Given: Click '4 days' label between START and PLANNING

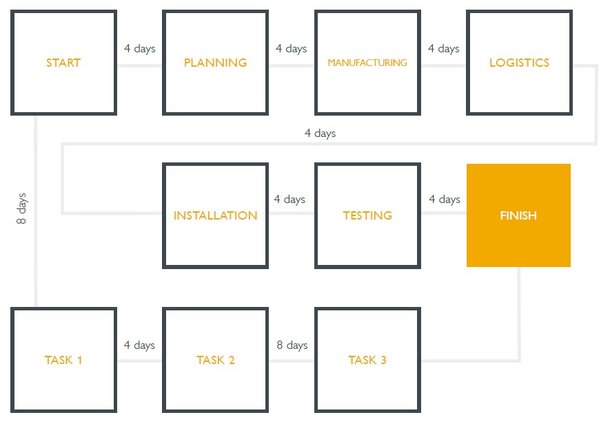Looking at the screenshot, I should coord(139,48).
